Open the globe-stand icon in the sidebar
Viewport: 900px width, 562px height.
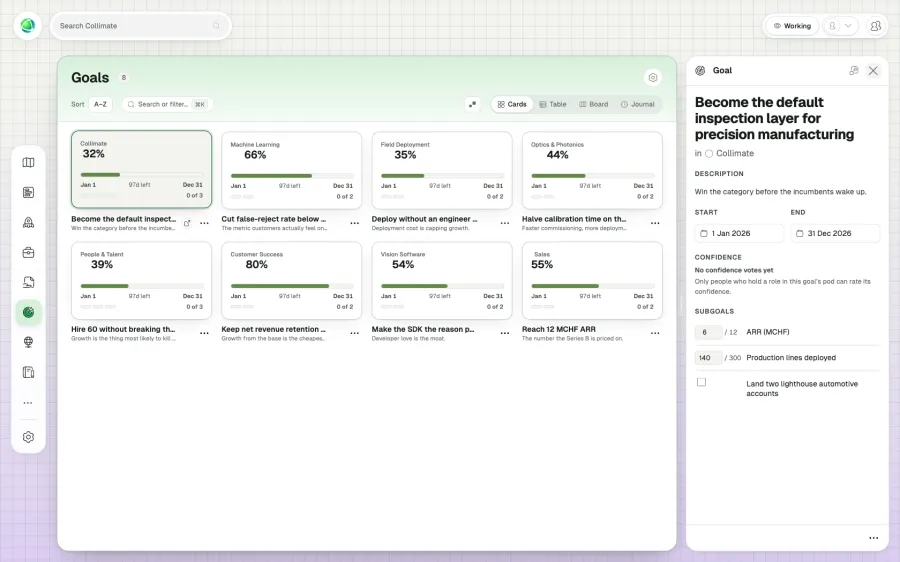point(28,342)
